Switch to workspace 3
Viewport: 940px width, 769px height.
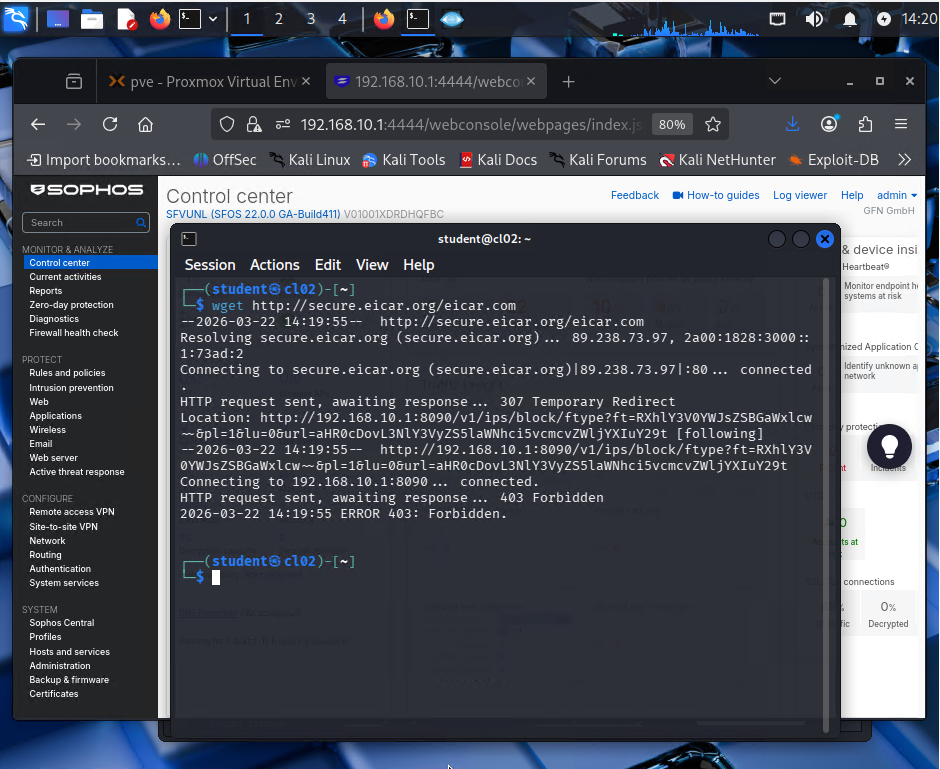click(311, 19)
